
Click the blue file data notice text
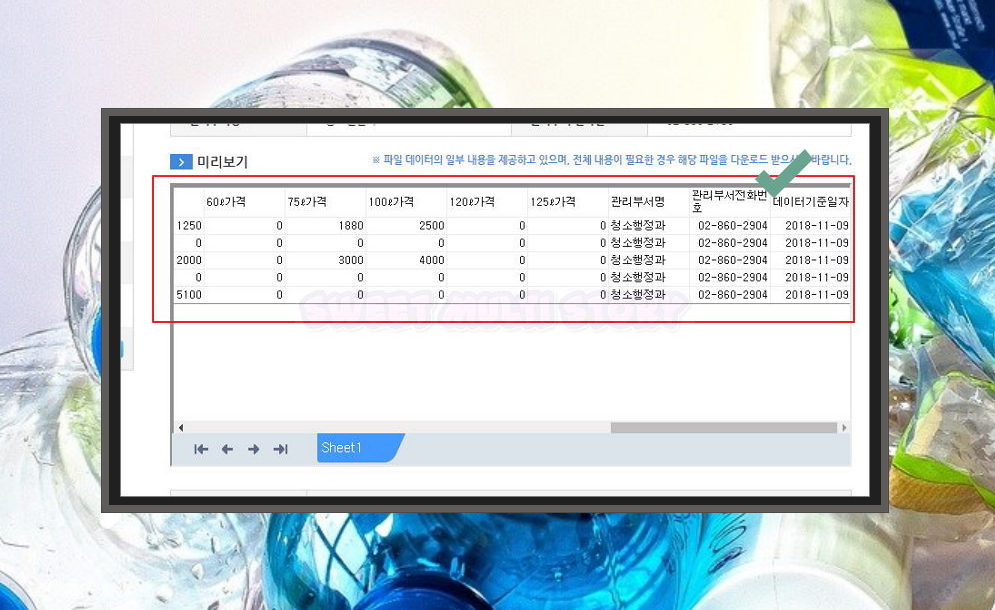point(611,160)
